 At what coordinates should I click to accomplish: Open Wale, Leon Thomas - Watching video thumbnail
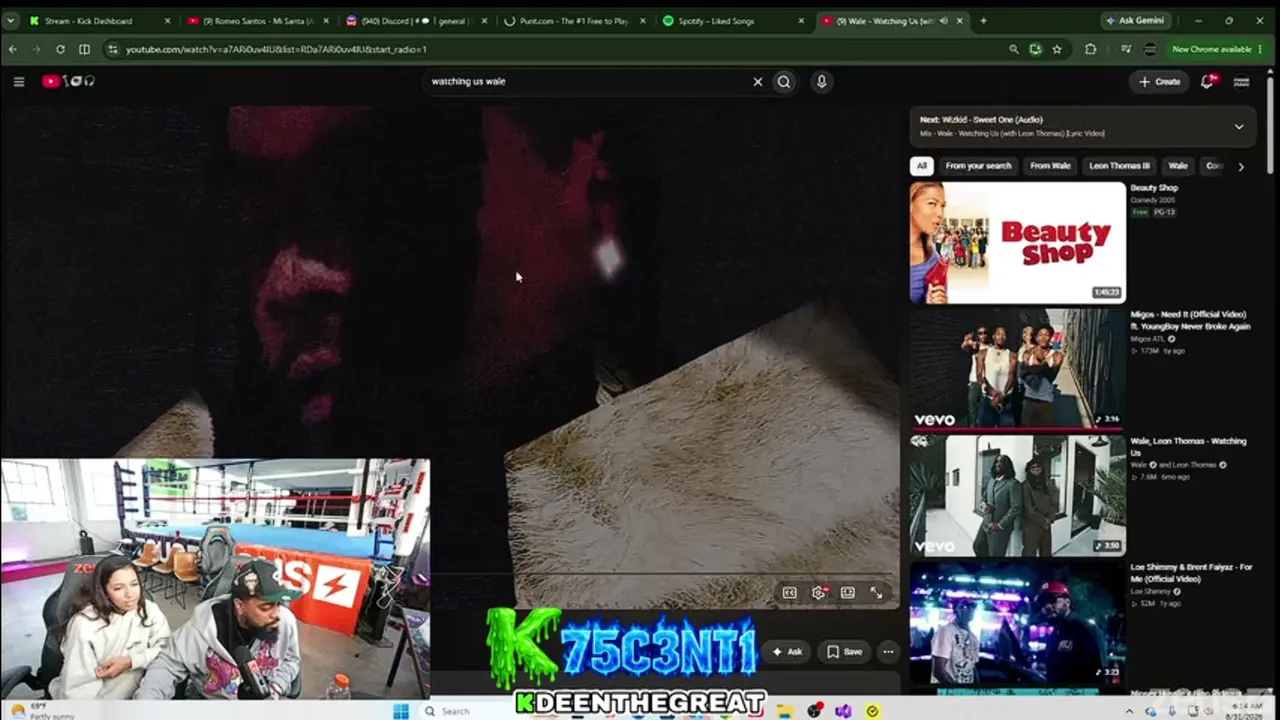coord(1018,496)
